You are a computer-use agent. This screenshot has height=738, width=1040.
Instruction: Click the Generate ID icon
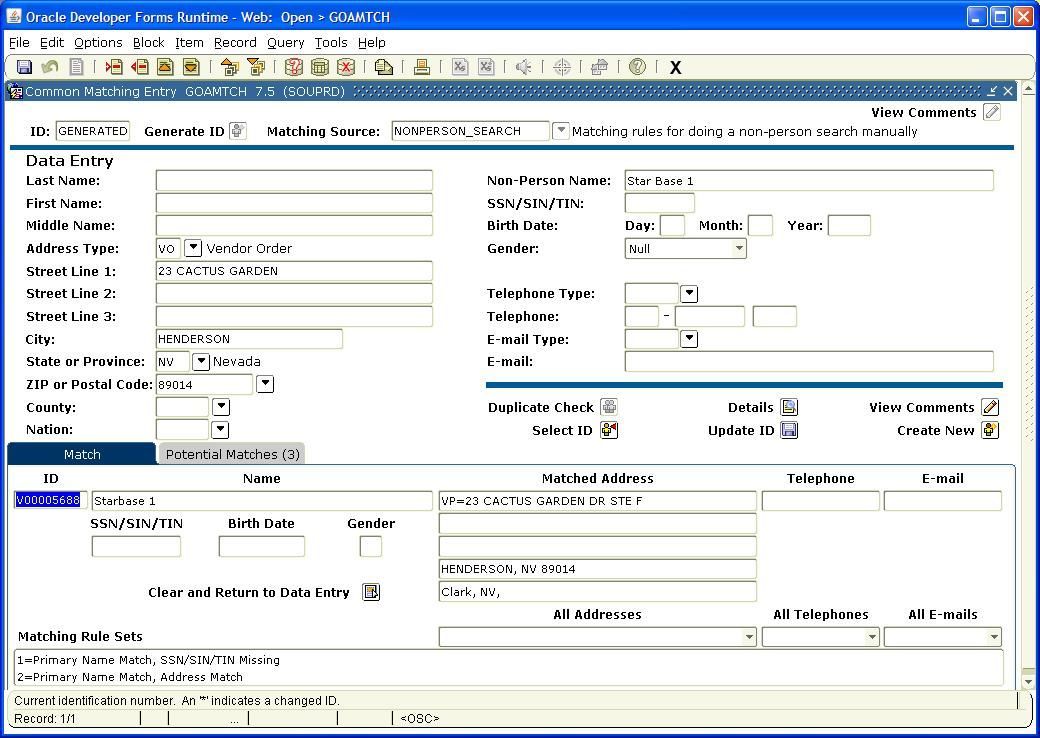[x=237, y=131]
